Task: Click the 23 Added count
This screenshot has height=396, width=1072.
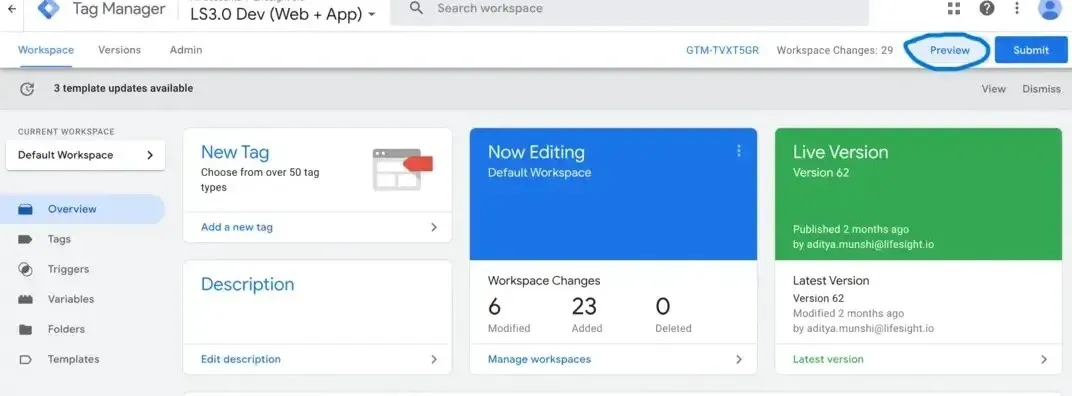Action: click(x=586, y=314)
